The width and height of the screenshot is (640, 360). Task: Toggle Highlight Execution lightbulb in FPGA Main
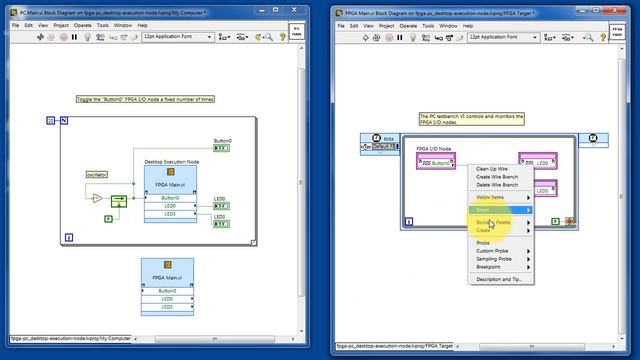tap(413, 38)
